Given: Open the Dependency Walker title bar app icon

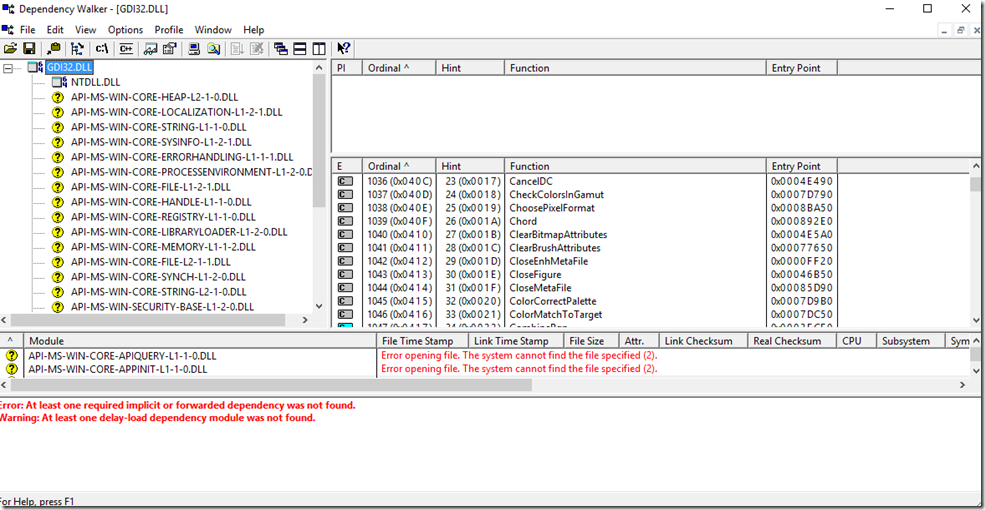Looking at the screenshot, I should pyautogui.click(x=8, y=9).
